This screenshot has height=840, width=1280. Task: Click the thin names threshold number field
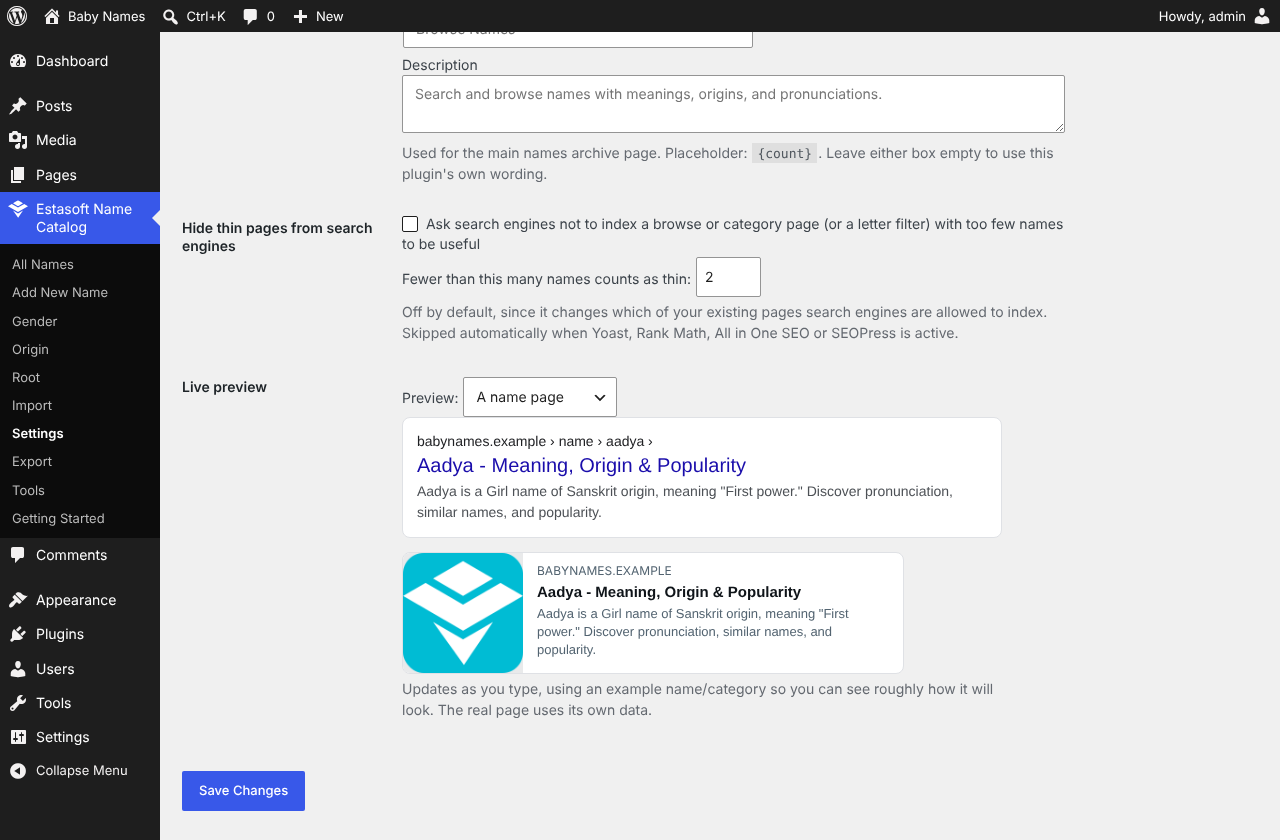click(728, 277)
